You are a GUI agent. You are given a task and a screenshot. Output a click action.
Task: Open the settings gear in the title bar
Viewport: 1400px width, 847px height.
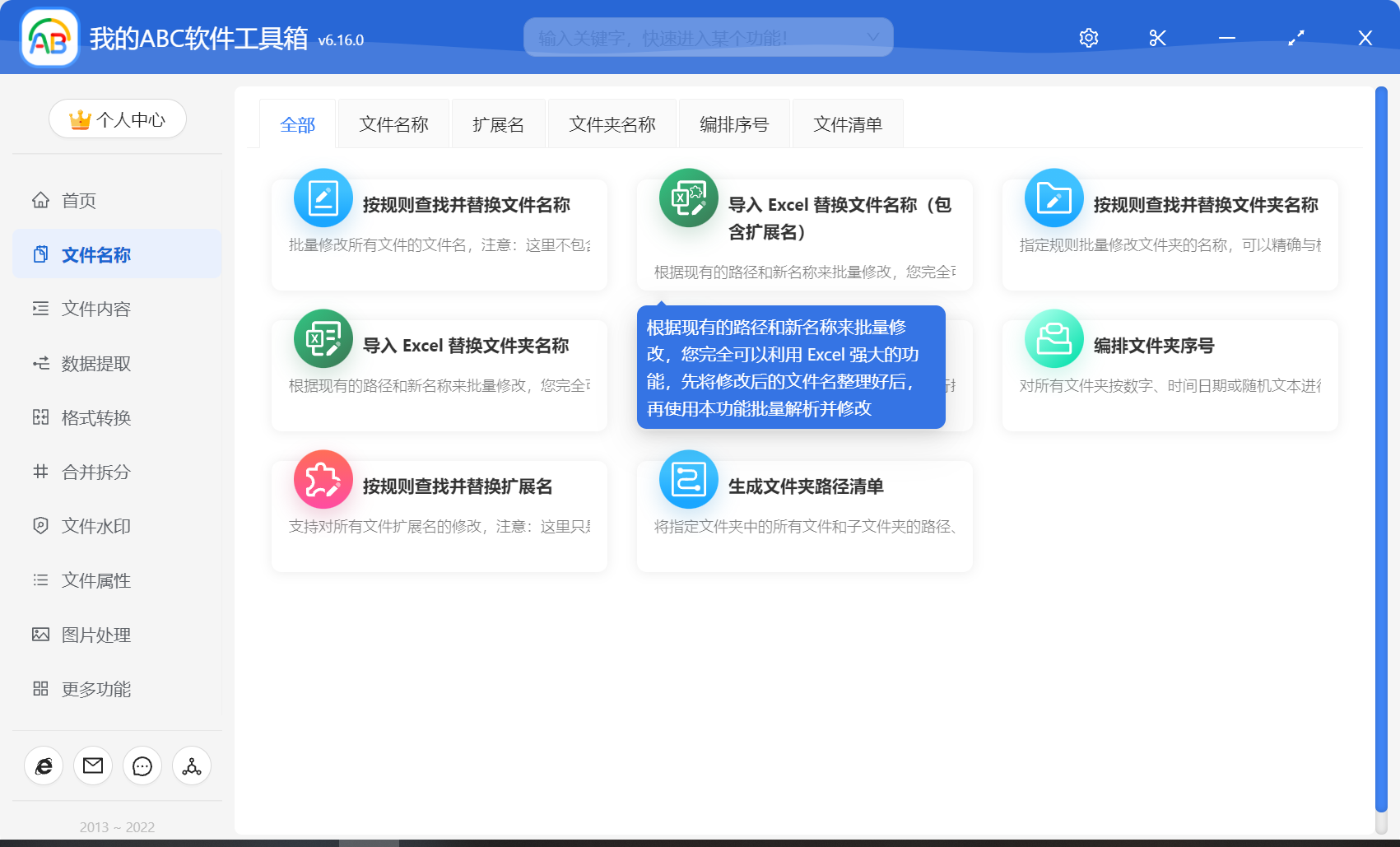(1088, 37)
